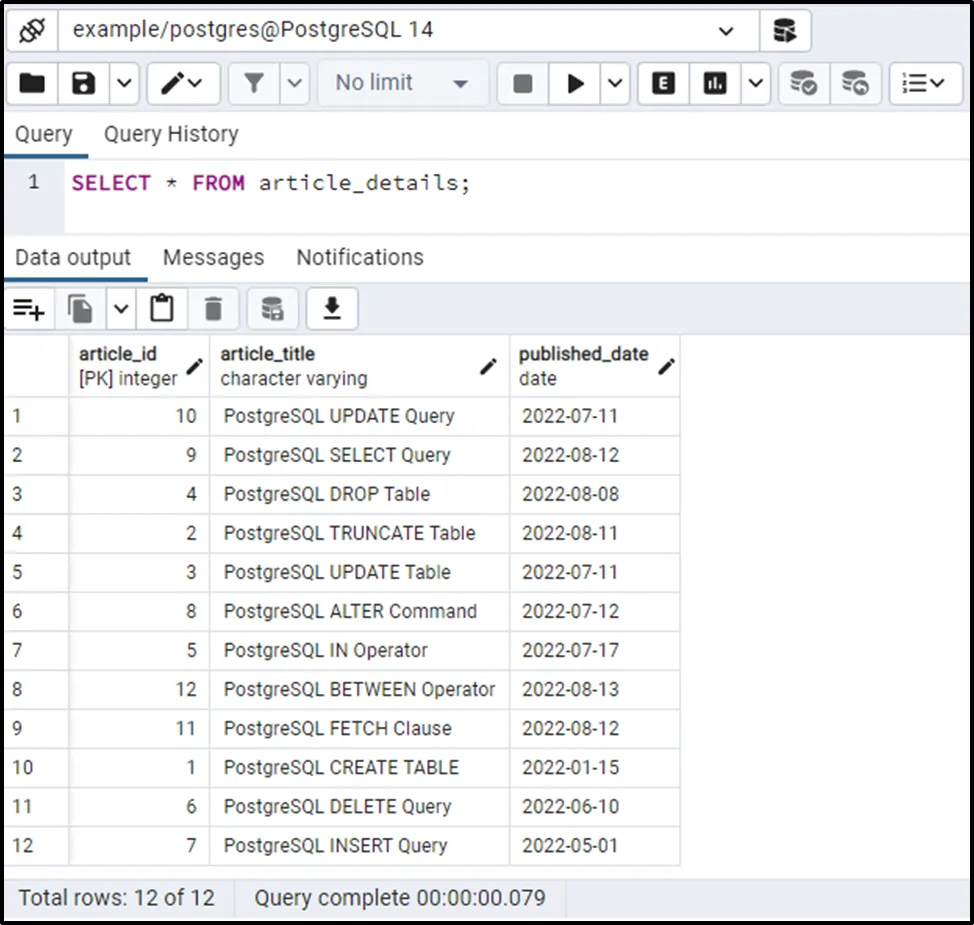The image size is (974, 925).
Task: Select the Notifications tab
Action: pos(360,257)
